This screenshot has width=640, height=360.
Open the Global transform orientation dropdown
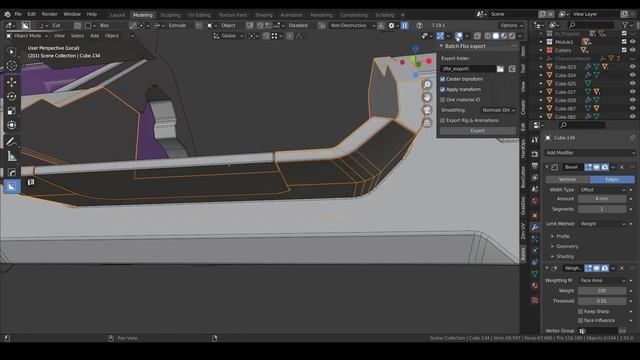(x=228, y=36)
